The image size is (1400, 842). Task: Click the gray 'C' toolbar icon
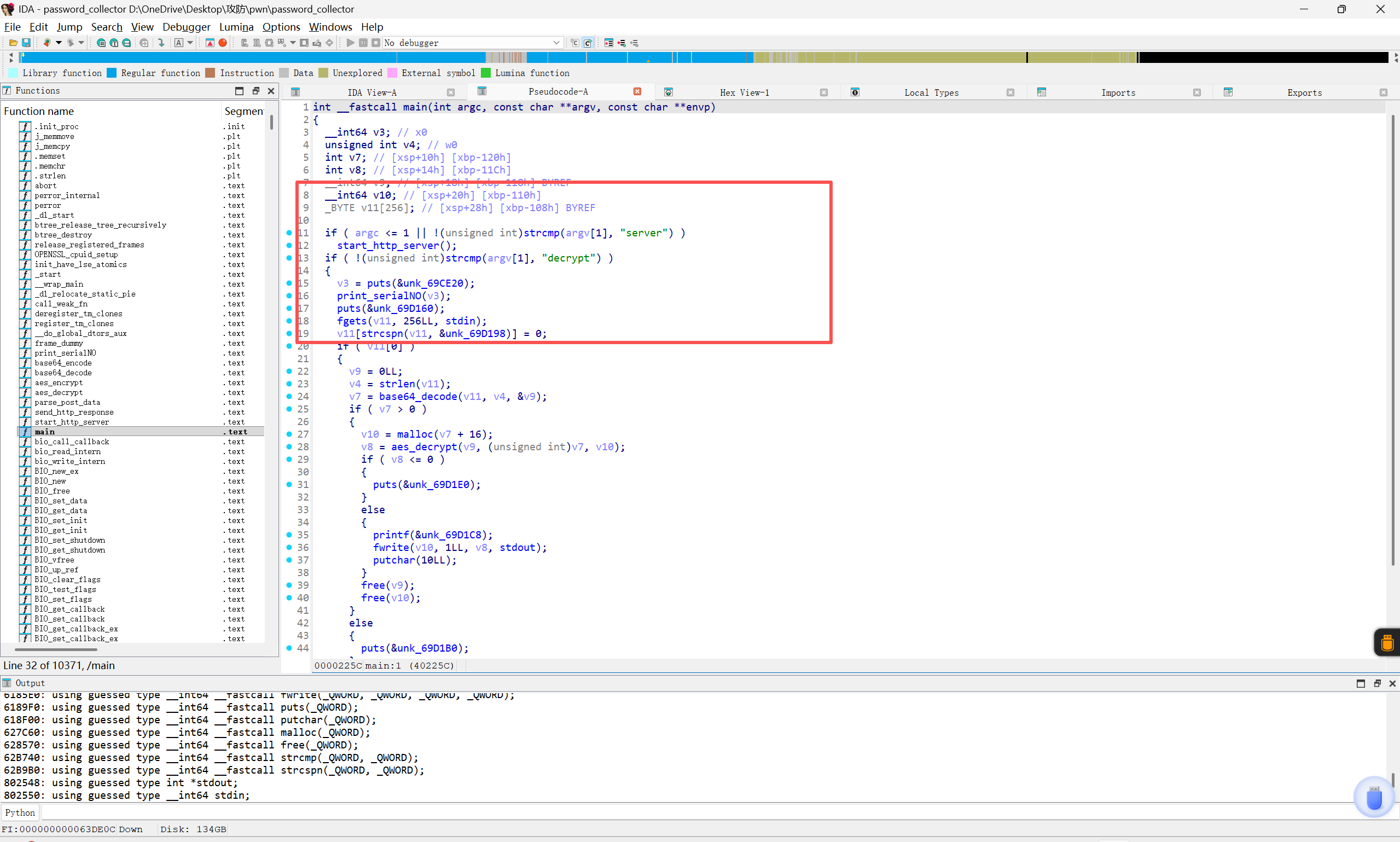(x=574, y=43)
